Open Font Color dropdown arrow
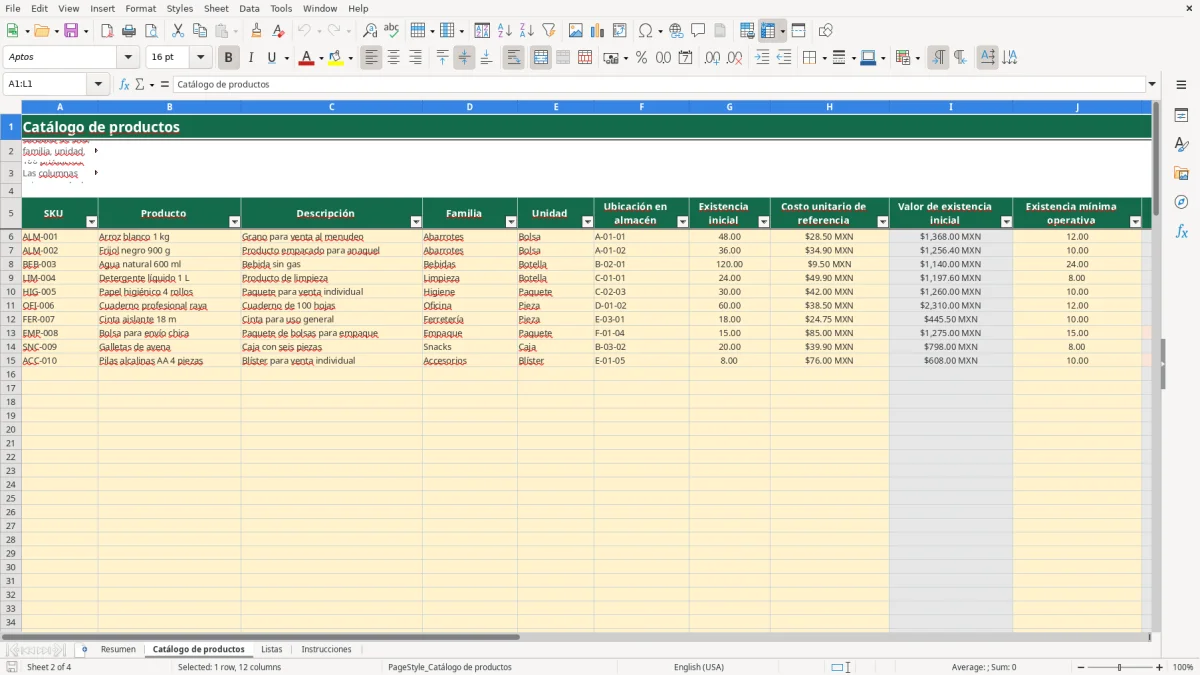The height and width of the screenshot is (675, 1200). pos(321,58)
